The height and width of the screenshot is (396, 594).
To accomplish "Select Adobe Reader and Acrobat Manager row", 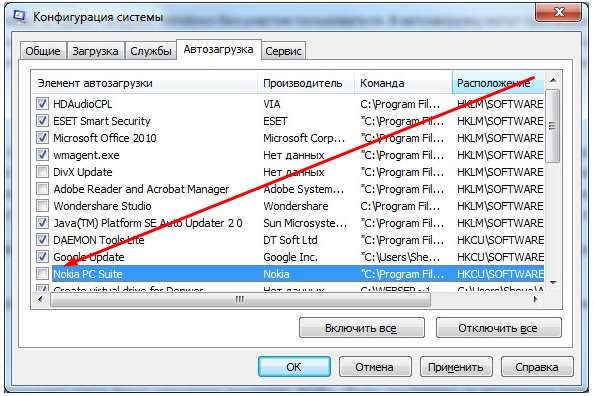I will [141, 189].
